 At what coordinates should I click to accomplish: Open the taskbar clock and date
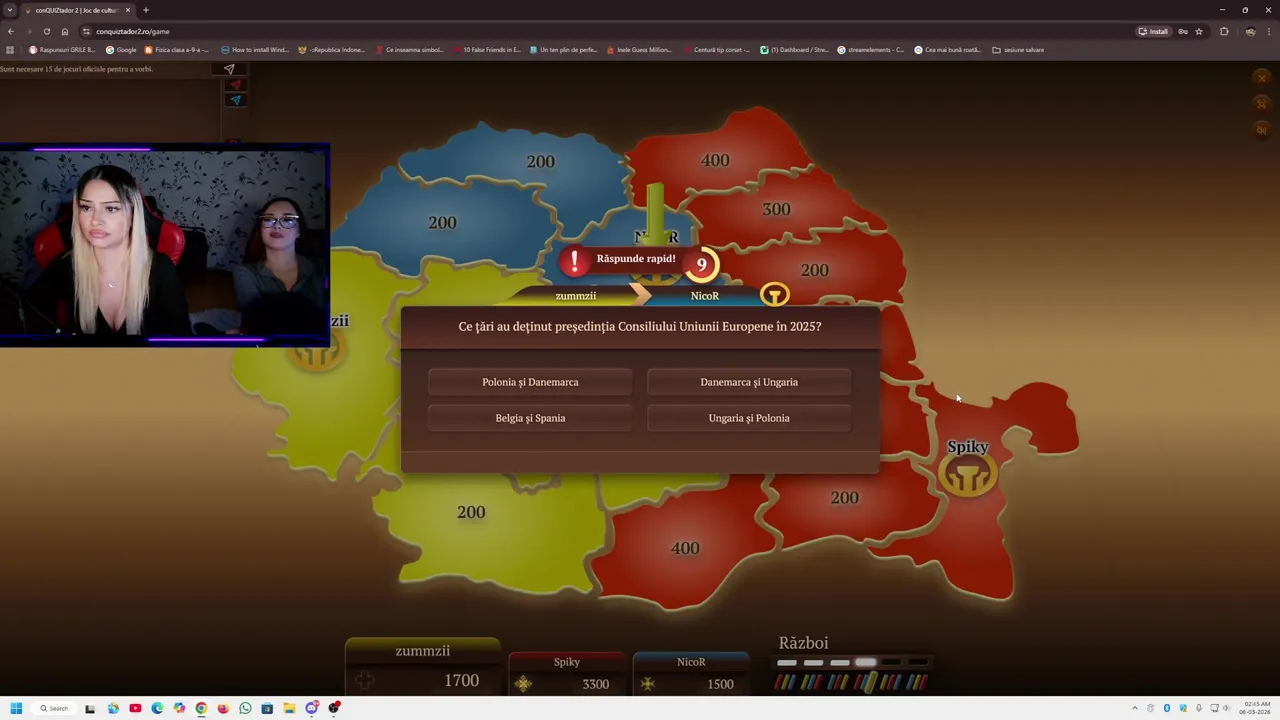point(1255,708)
